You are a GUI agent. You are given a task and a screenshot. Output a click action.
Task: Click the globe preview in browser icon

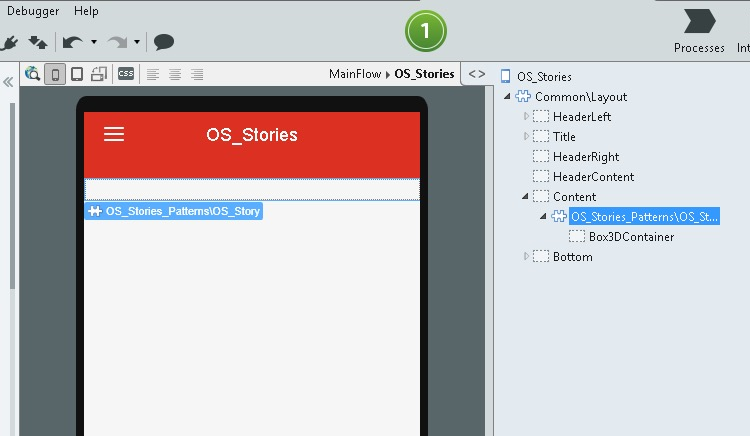33,74
